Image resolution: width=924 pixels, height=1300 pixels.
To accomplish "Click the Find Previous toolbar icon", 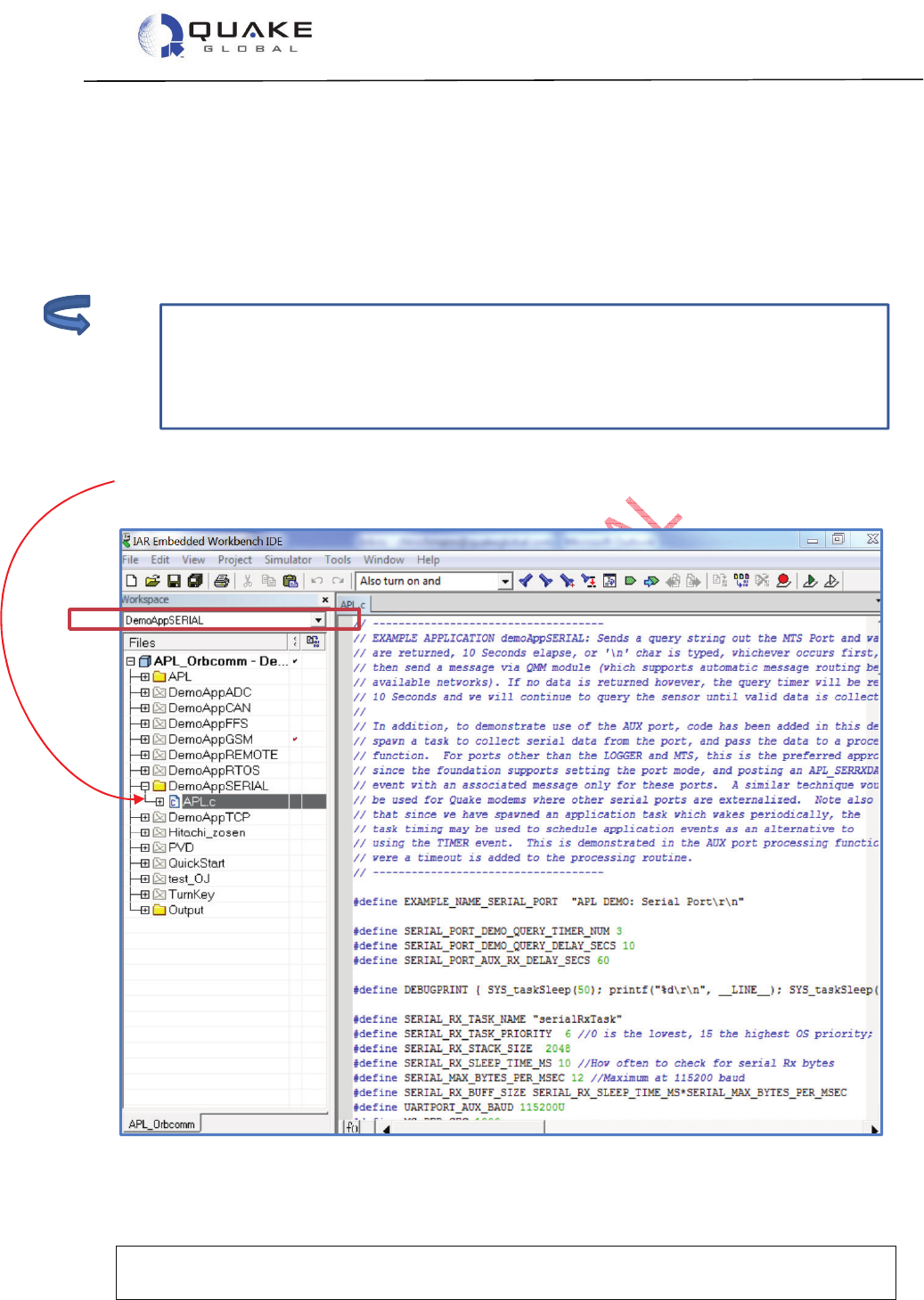I will click(x=525, y=581).
